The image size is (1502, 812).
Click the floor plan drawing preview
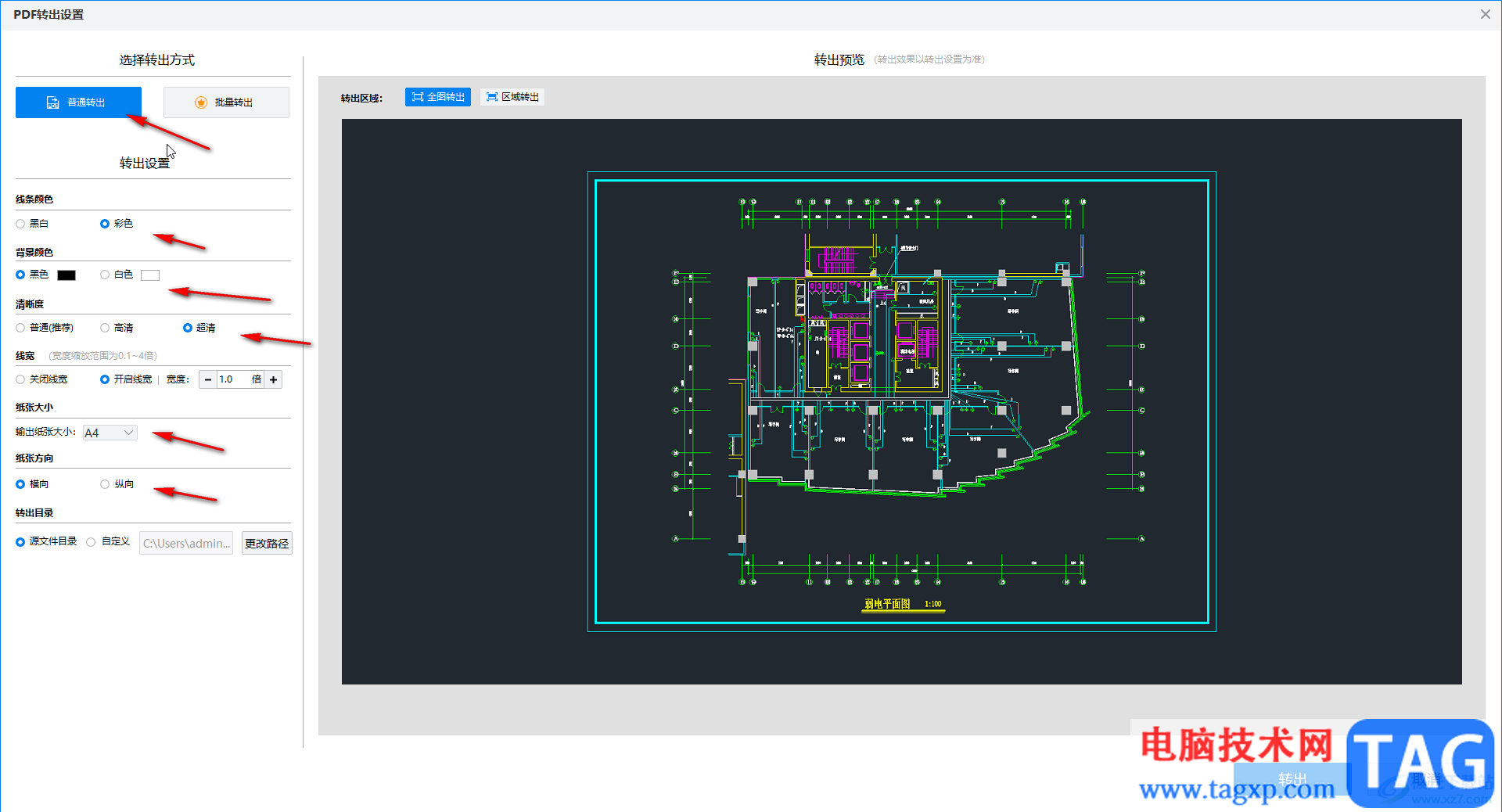point(902,401)
